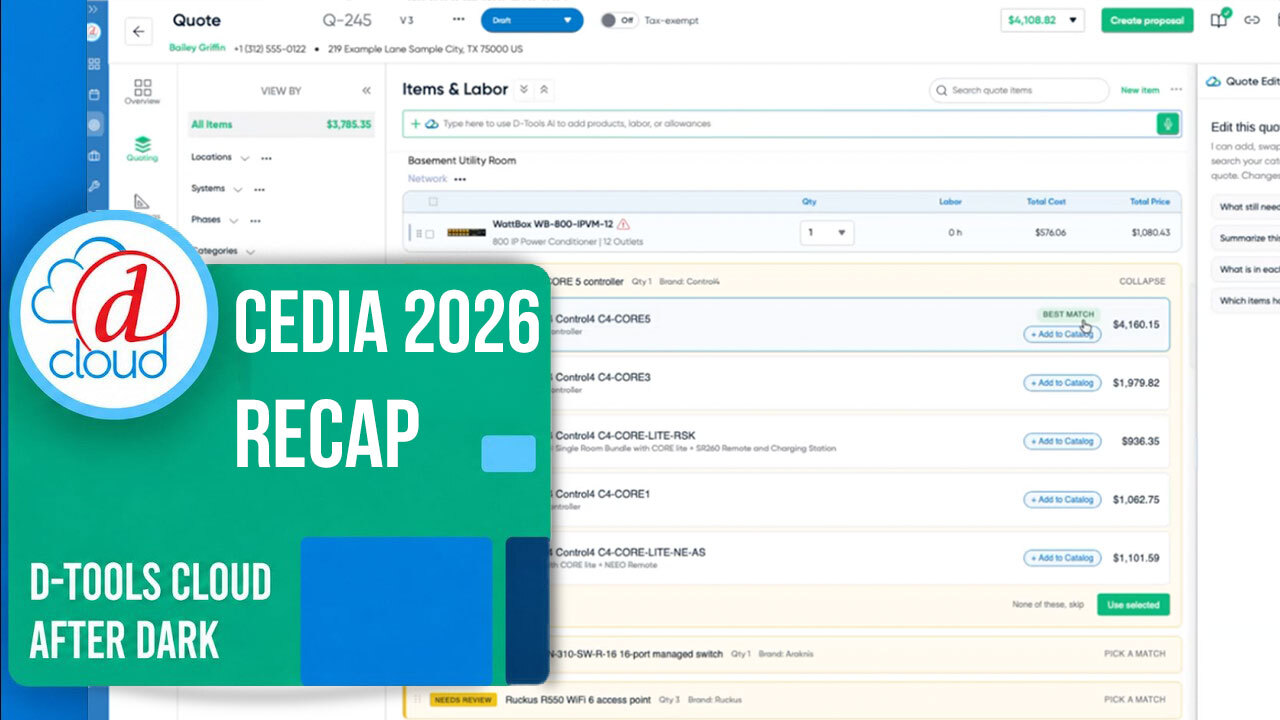Collapse all items with double-up chevron
The width and height of the screenshot is (1280, 720).
(x=544, y=90)
